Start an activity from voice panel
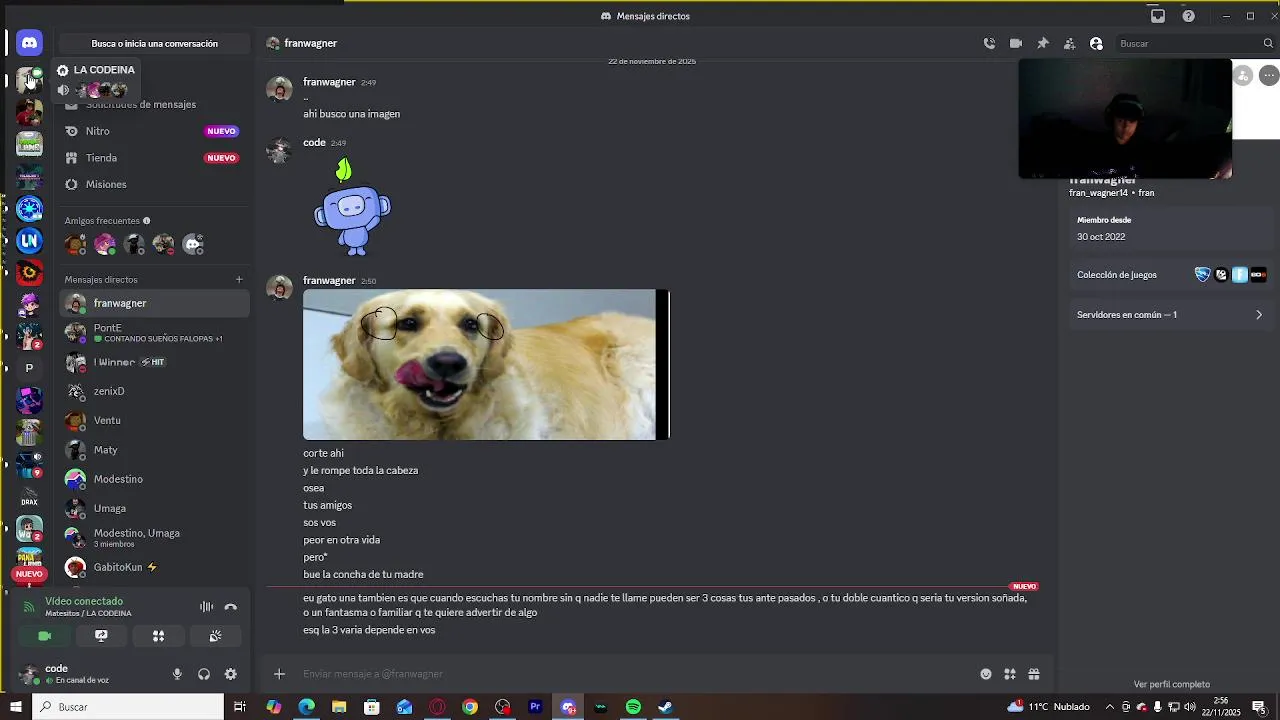This screenshot has height=720, width=1280. pyautogui.click(x=158, y=636)
